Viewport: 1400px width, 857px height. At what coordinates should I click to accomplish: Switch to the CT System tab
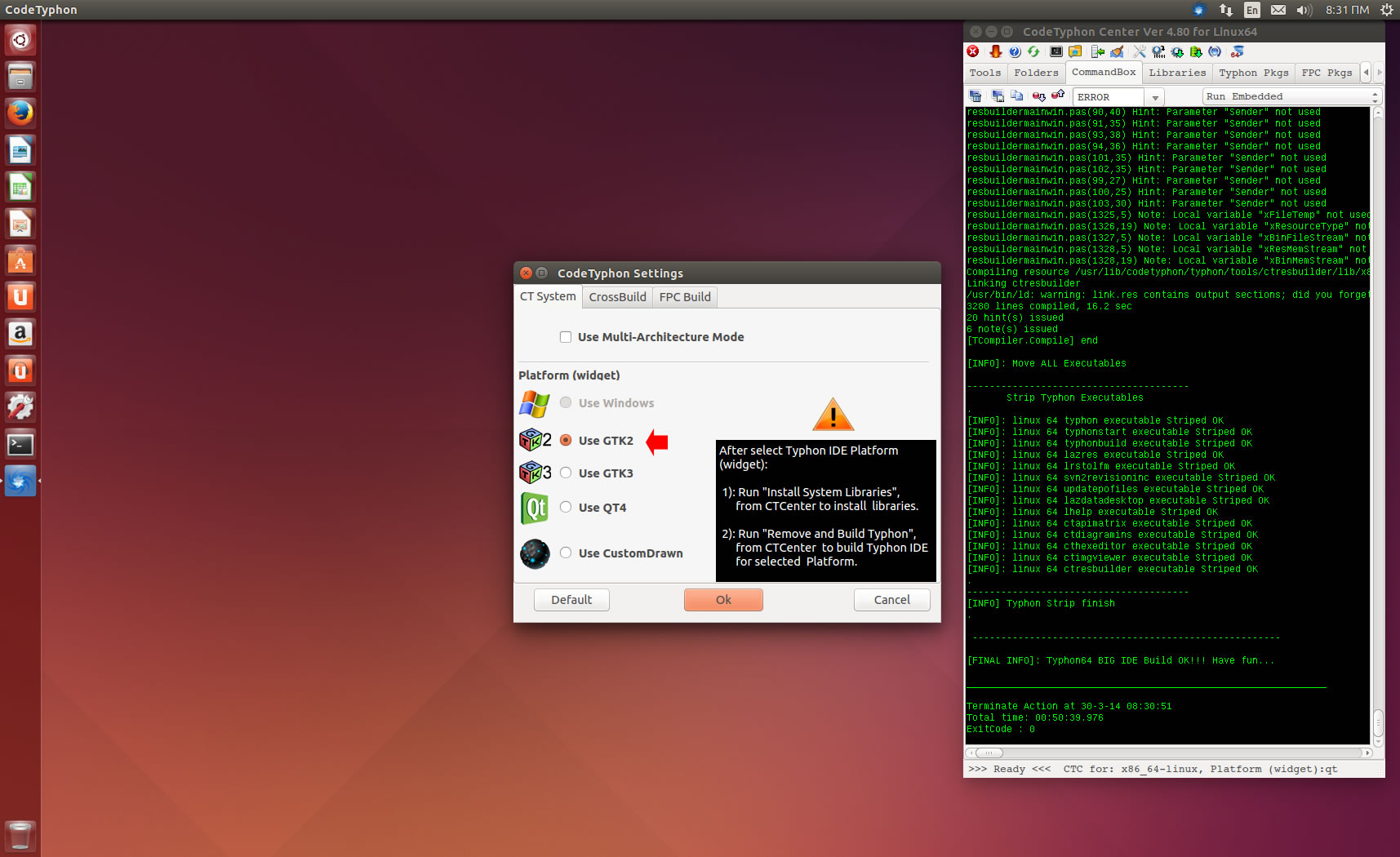coord(548,296)
